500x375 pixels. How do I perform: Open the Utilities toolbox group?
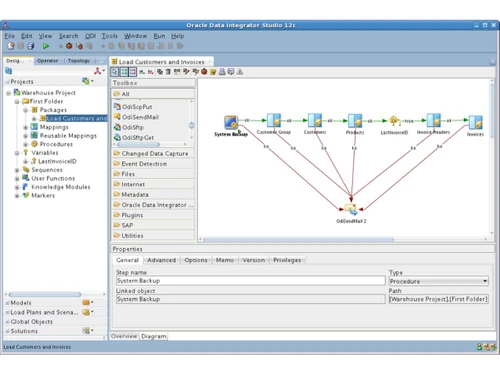click(153, 235)
